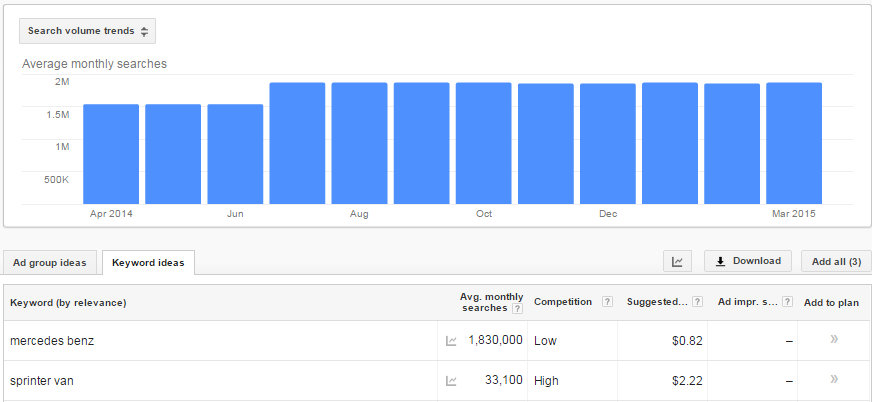Open help icon next to Ad impr. share

[787, 302]
